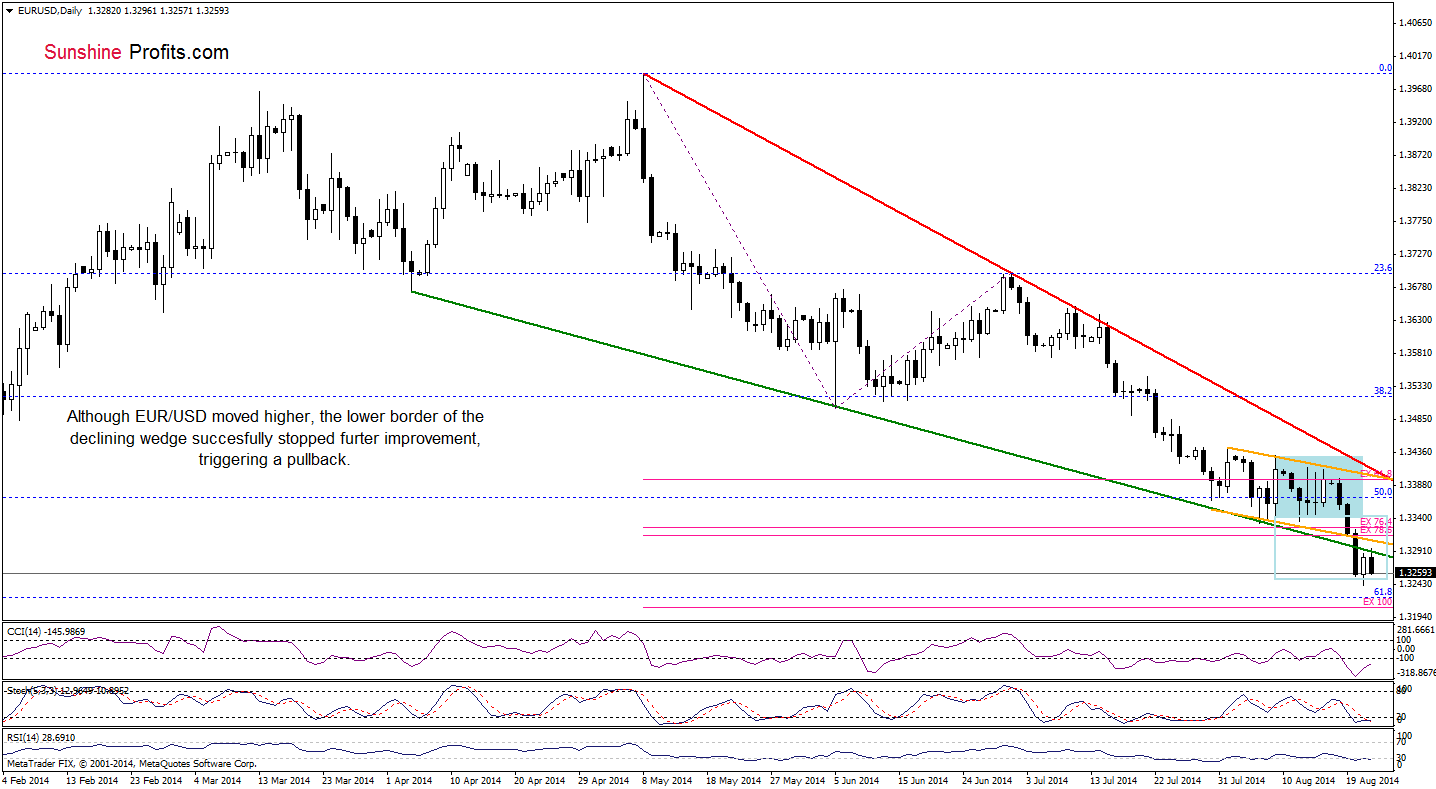Click the 1.39680 price axis label
The image size is (1436, 789).
click(1415, 89)
